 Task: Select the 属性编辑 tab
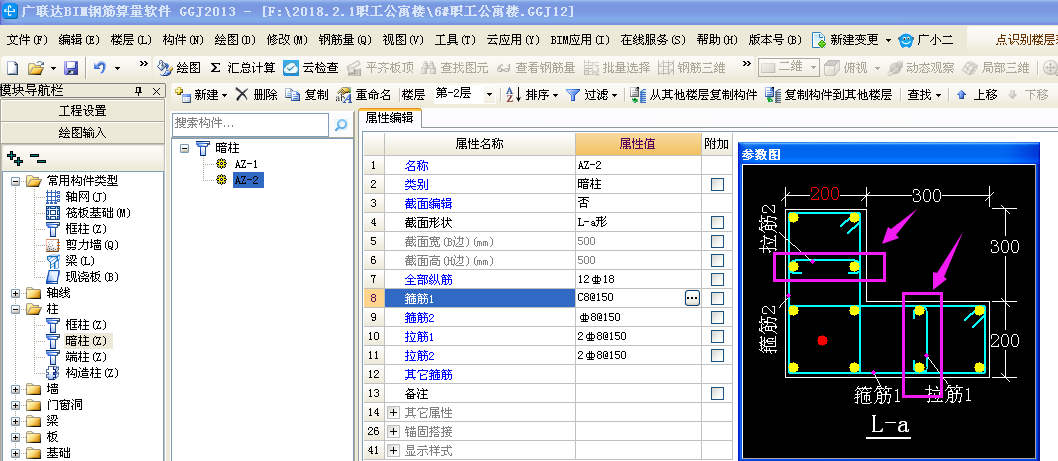(389, 118)
